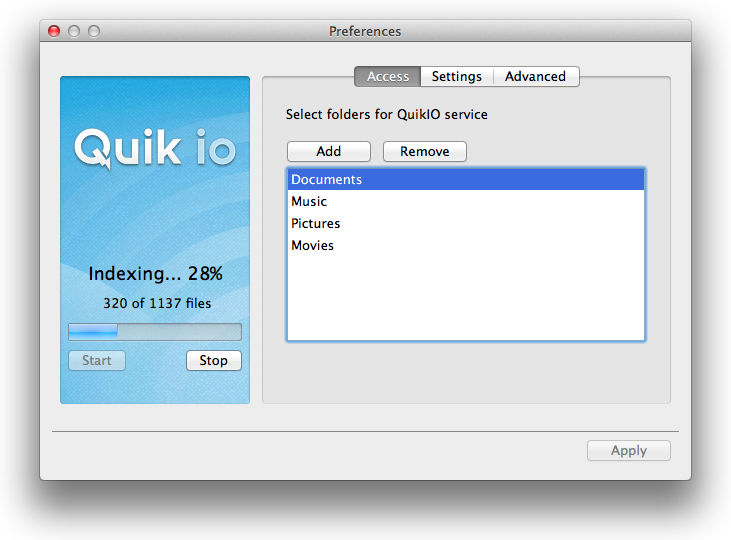The width and height of the screenshot is (731, 540).
Task: Click the "320 of 1137 files" status text
Action: [157, 303]
